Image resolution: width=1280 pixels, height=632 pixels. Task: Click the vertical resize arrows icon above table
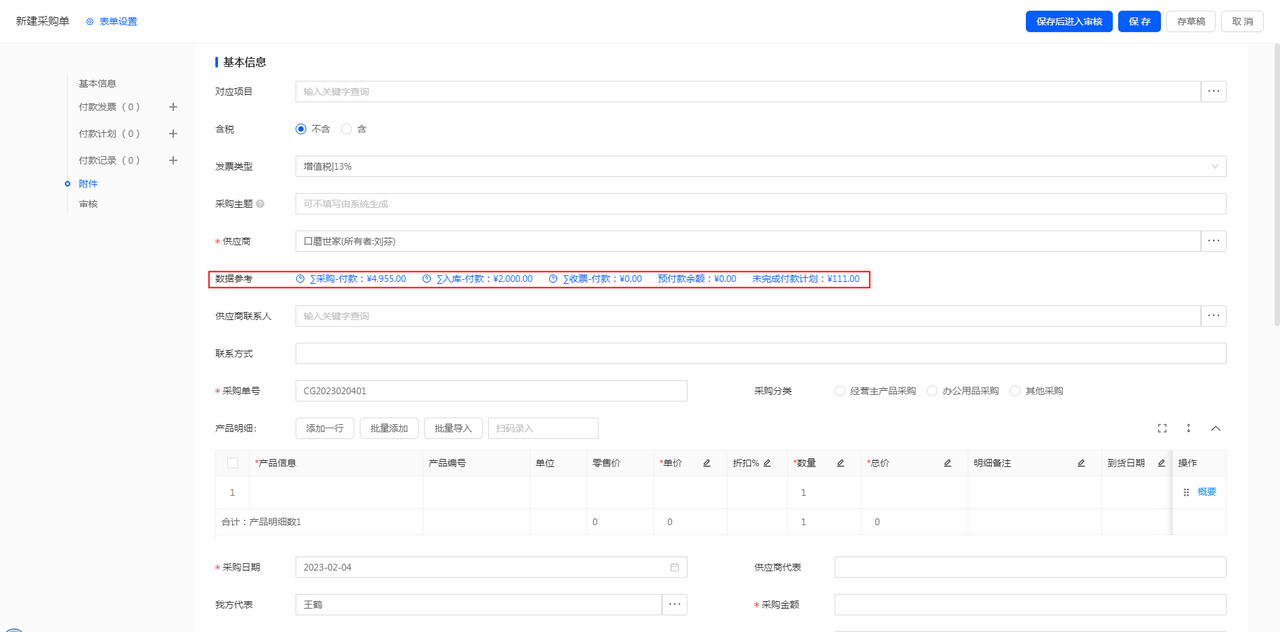[1188, 428]
